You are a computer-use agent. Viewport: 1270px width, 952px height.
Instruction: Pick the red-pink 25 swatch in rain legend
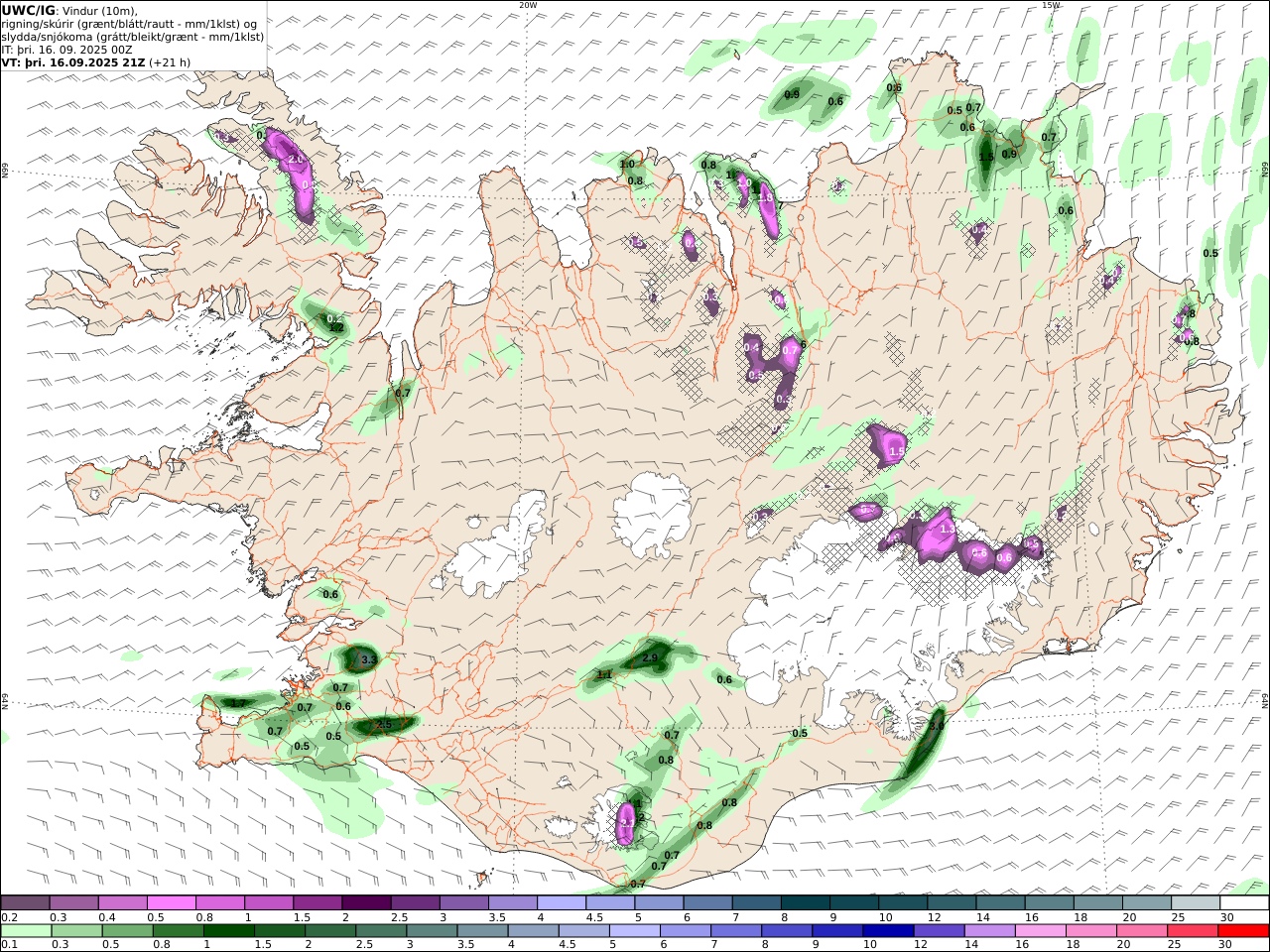click(1193, 931)
